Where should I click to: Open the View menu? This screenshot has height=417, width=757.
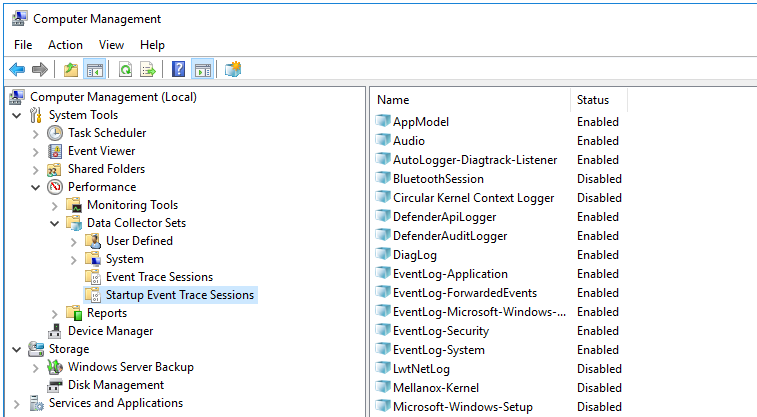pyautogui.click(x=111, y=45)
